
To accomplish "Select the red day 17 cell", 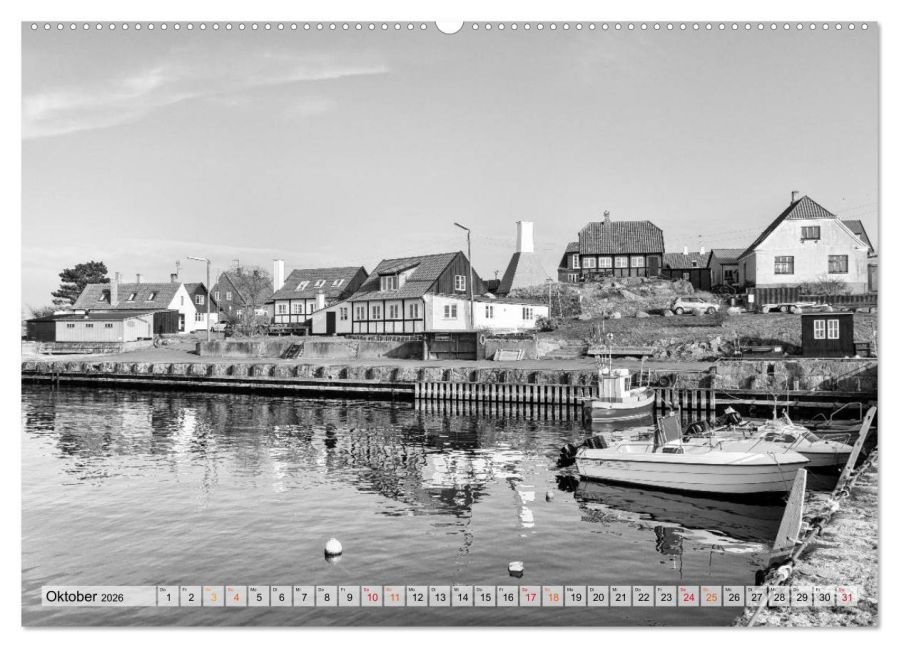I will click(530, 597).
